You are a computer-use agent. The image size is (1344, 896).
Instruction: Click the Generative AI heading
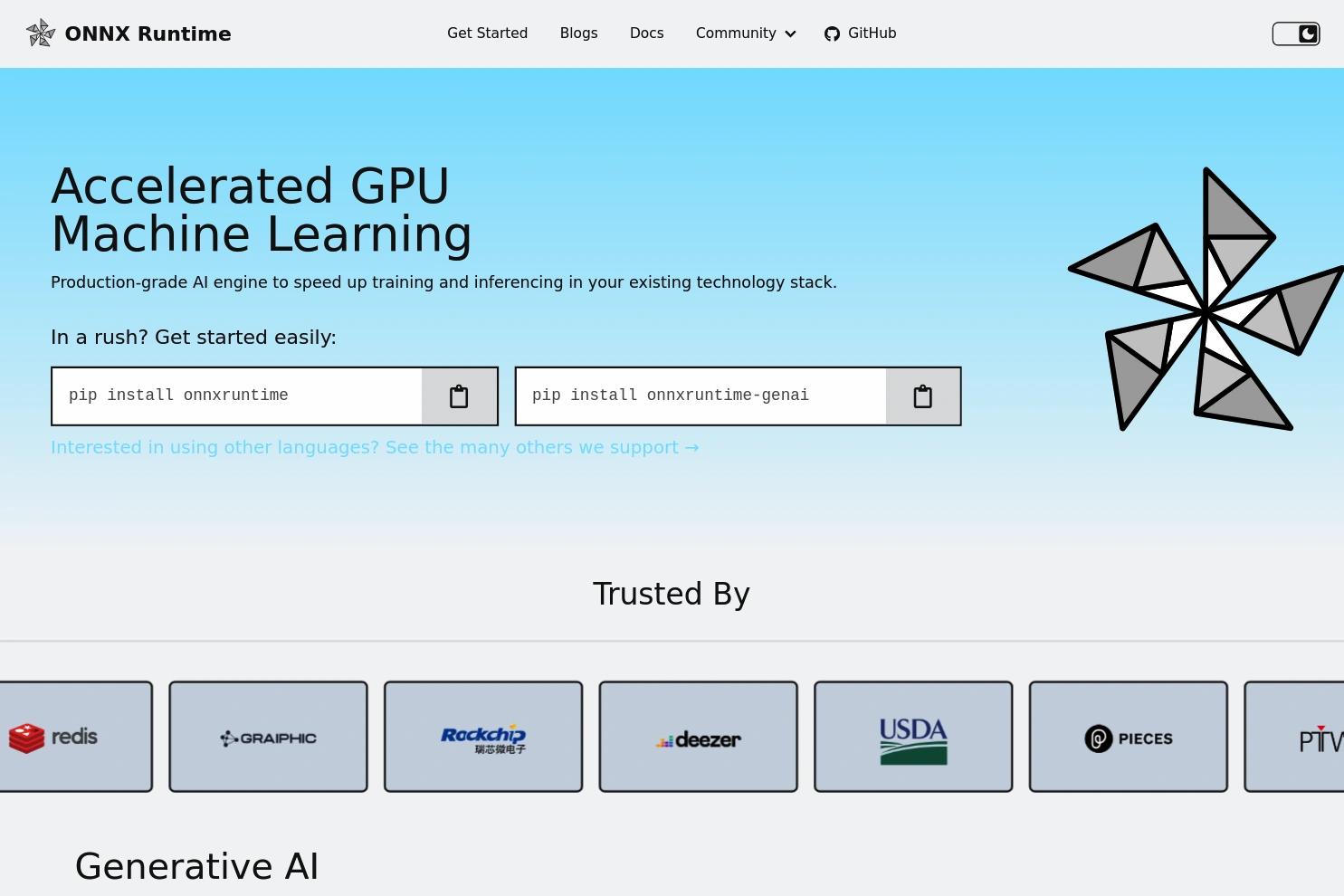coord(196,866)
